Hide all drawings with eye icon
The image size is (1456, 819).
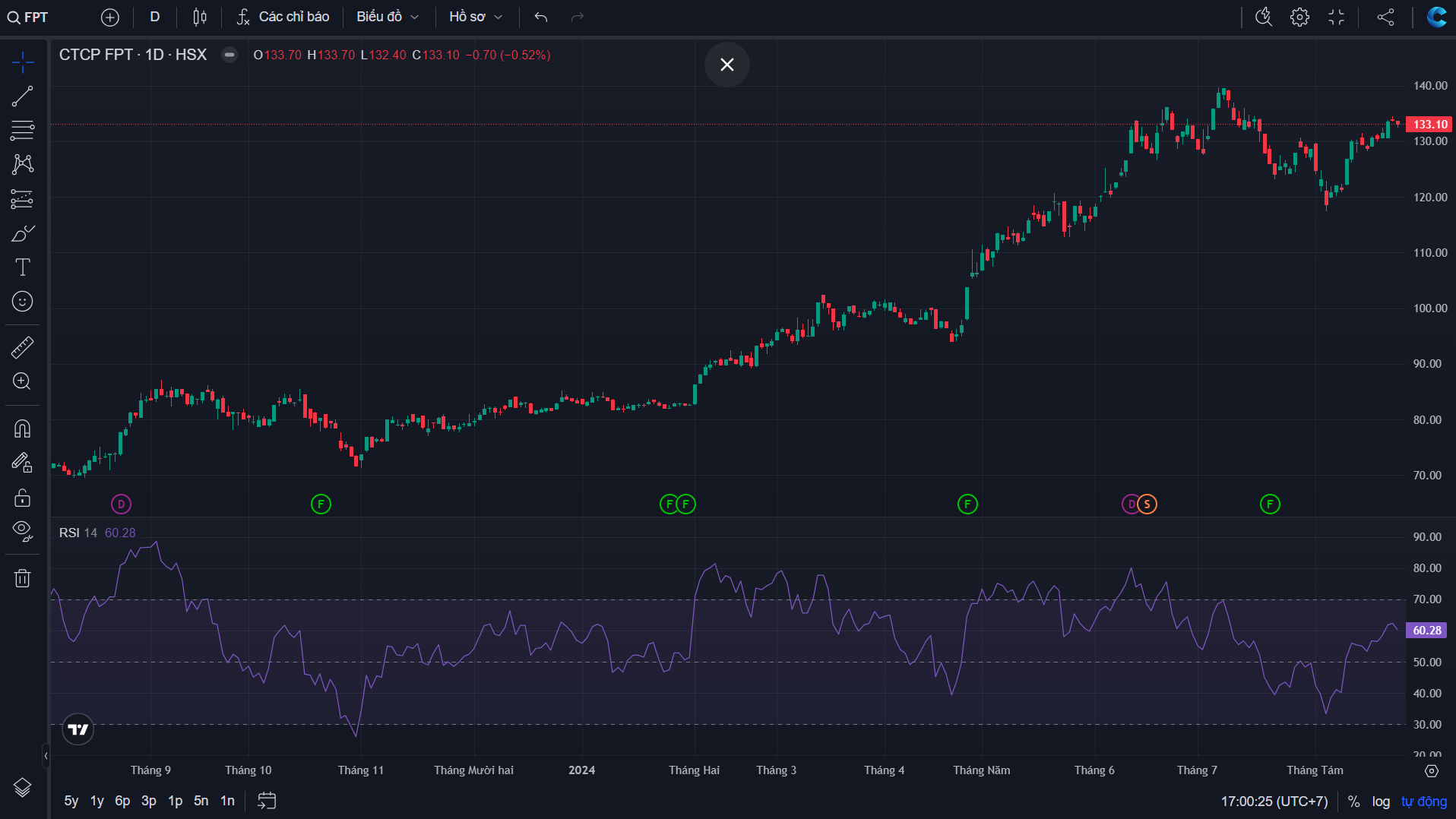click(23, 532)
